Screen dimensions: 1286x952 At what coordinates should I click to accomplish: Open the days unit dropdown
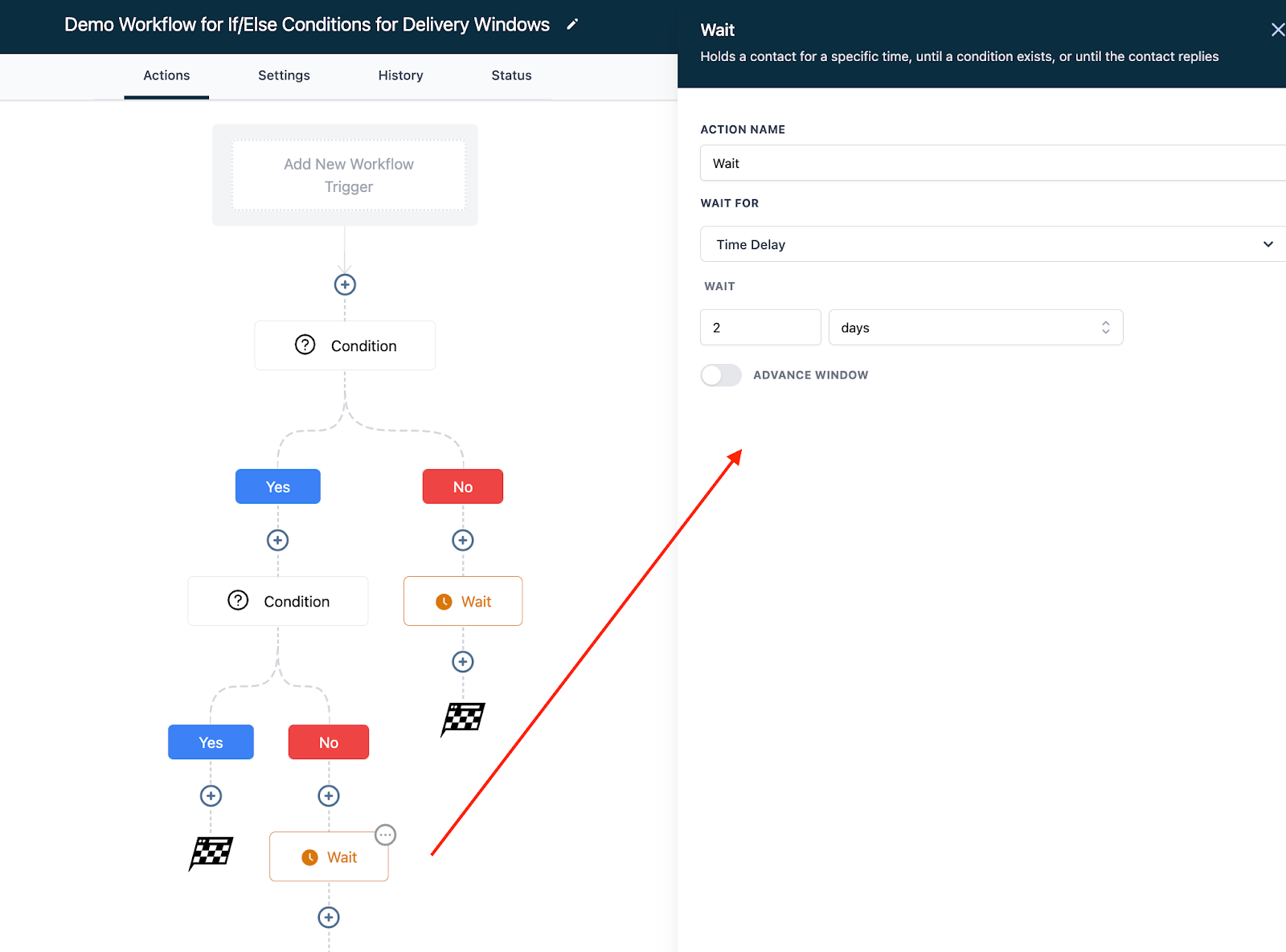point(975,328)
